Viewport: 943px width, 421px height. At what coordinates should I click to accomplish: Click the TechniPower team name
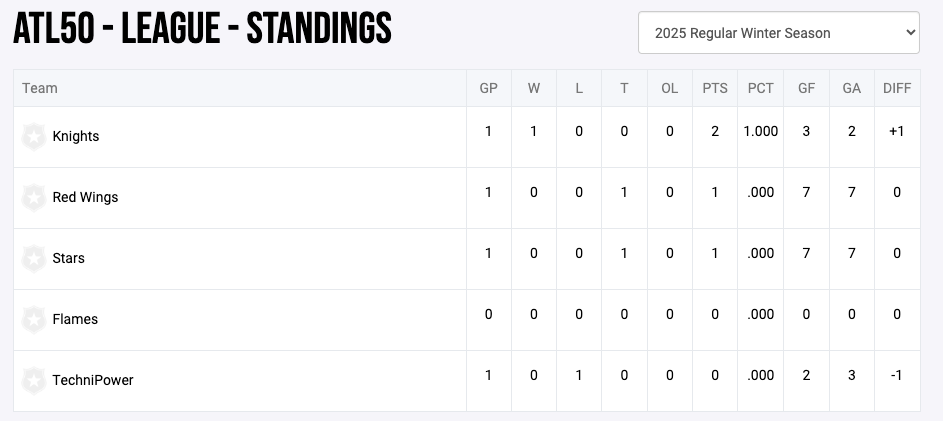coord(93,380)
